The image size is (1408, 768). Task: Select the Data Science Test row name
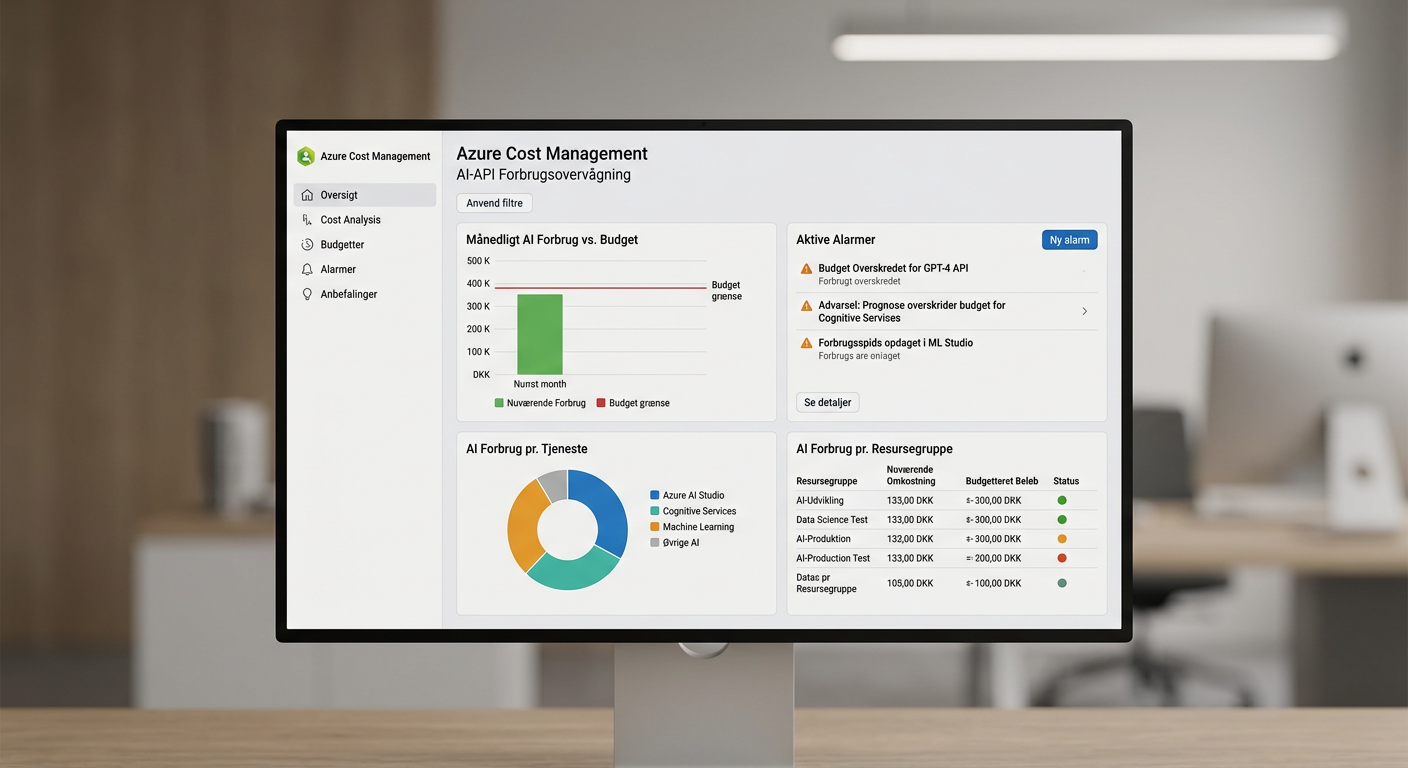tap(832, 520)
